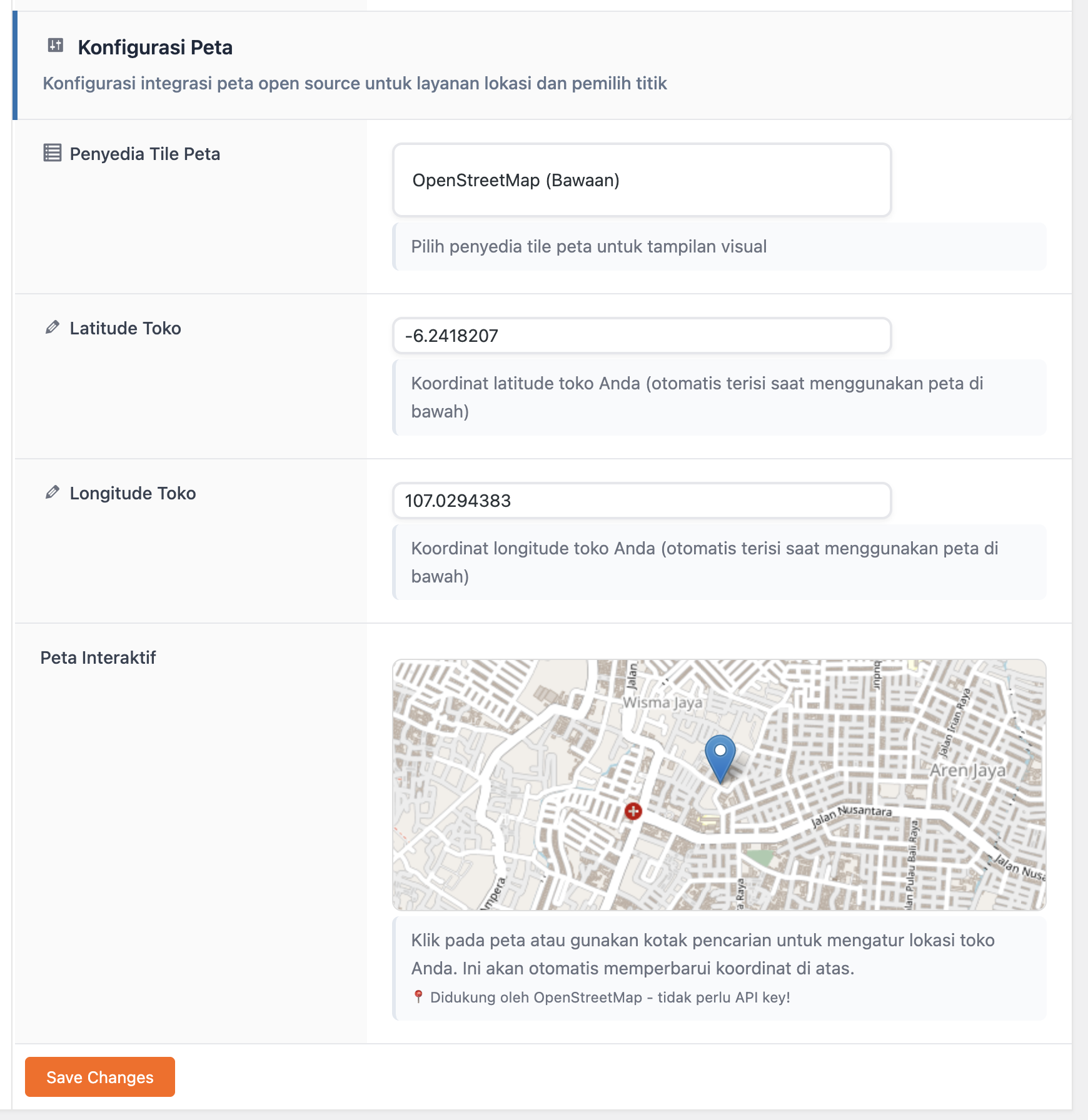Click the Wisma Jaya label on the map
Image resolution: width=1088 pixels, height=1120 pixels.
tap(662, 703)
